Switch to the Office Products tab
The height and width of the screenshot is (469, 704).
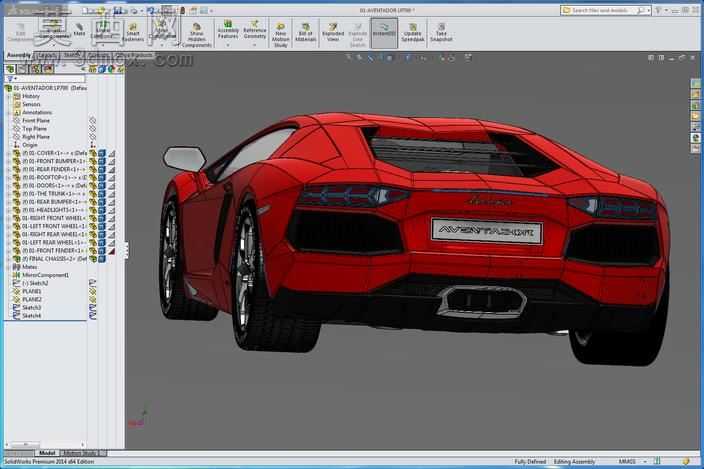[134, 55]
